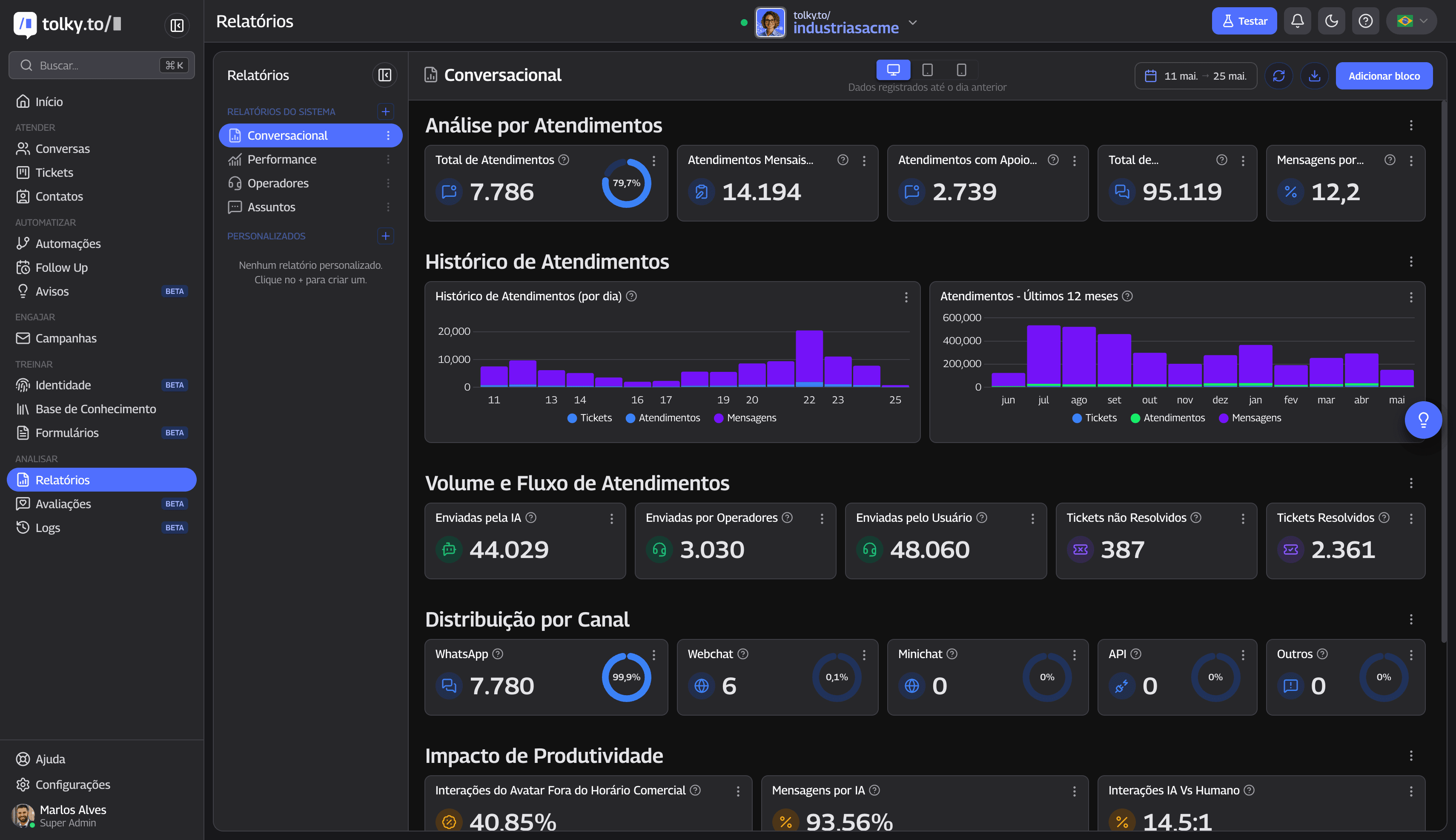Add a personalized report with plus icon
The width and height of the screenshot is (1456, 840).
[x=385, y=236]
